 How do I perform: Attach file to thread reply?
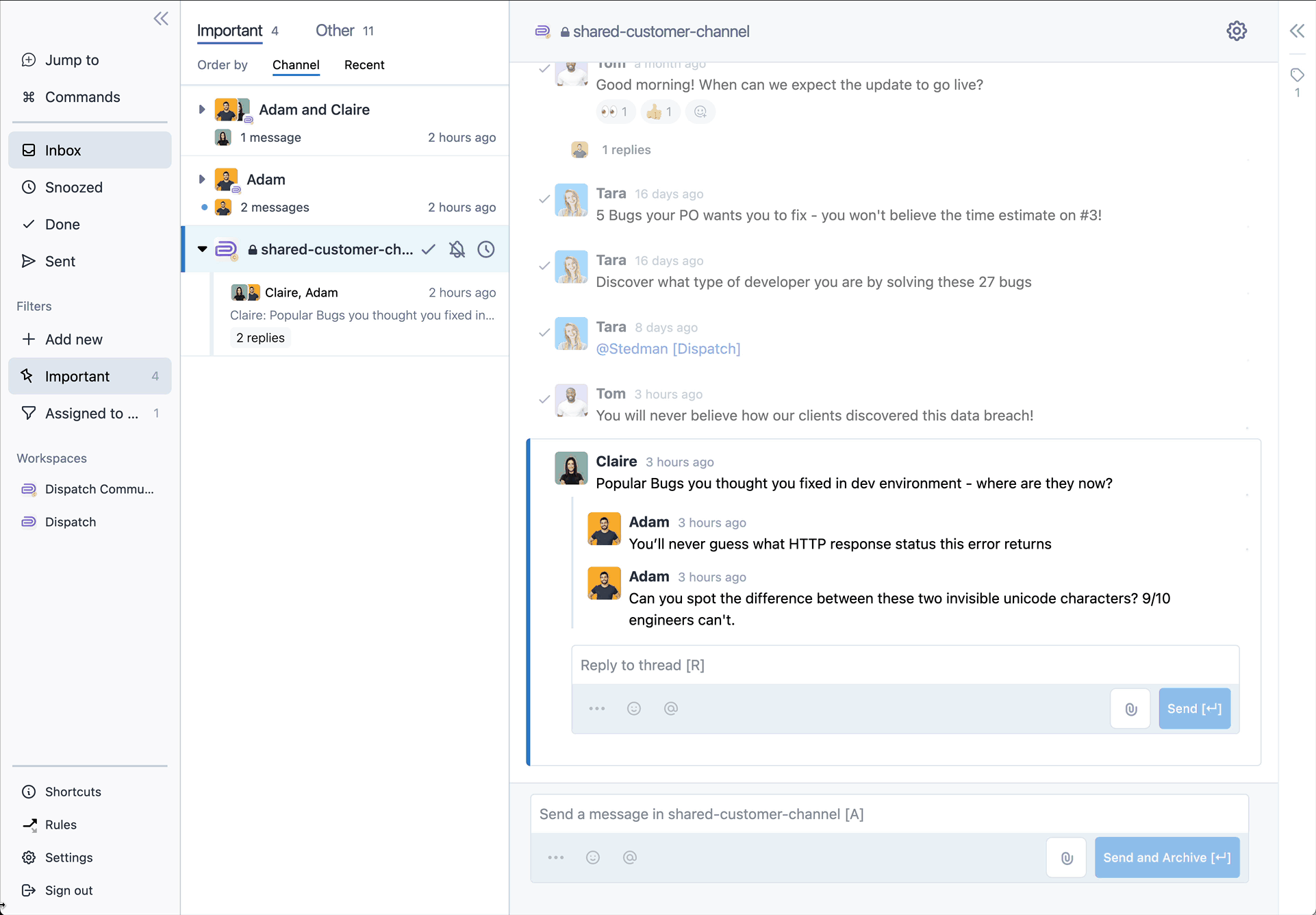pos(1130,709)
